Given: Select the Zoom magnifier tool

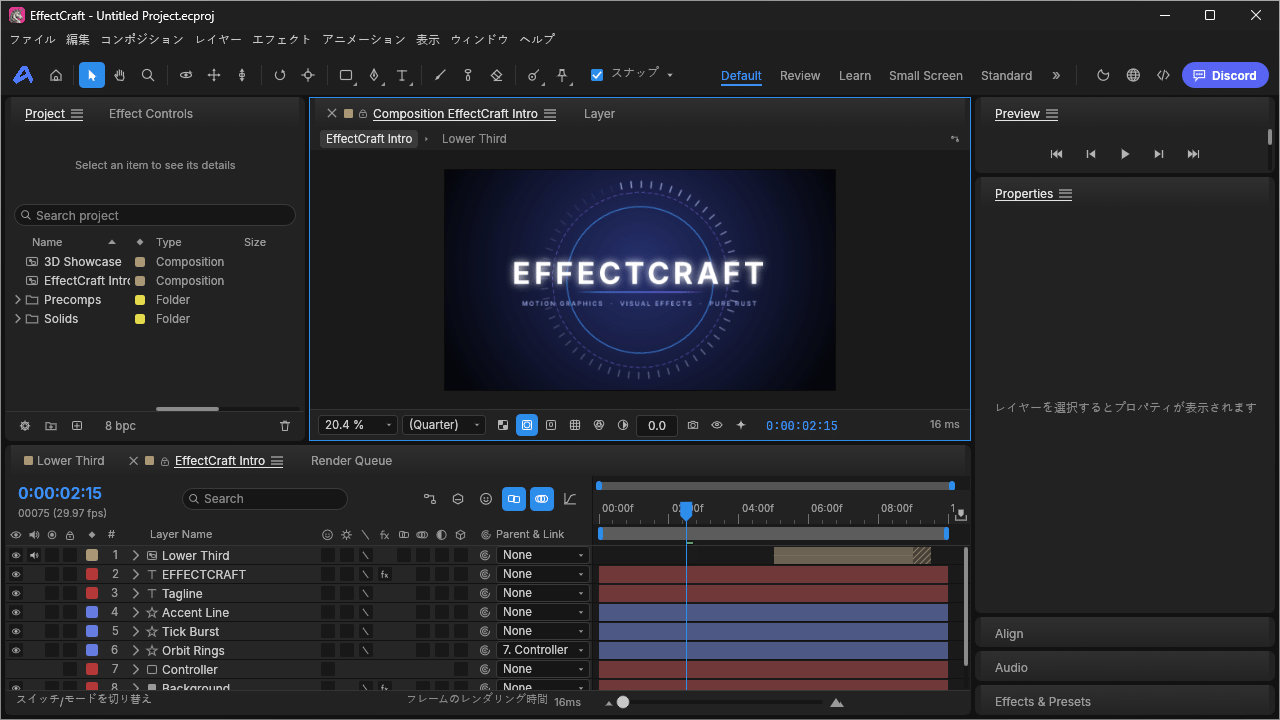Looking at the screenshot, I should point(148,75).
